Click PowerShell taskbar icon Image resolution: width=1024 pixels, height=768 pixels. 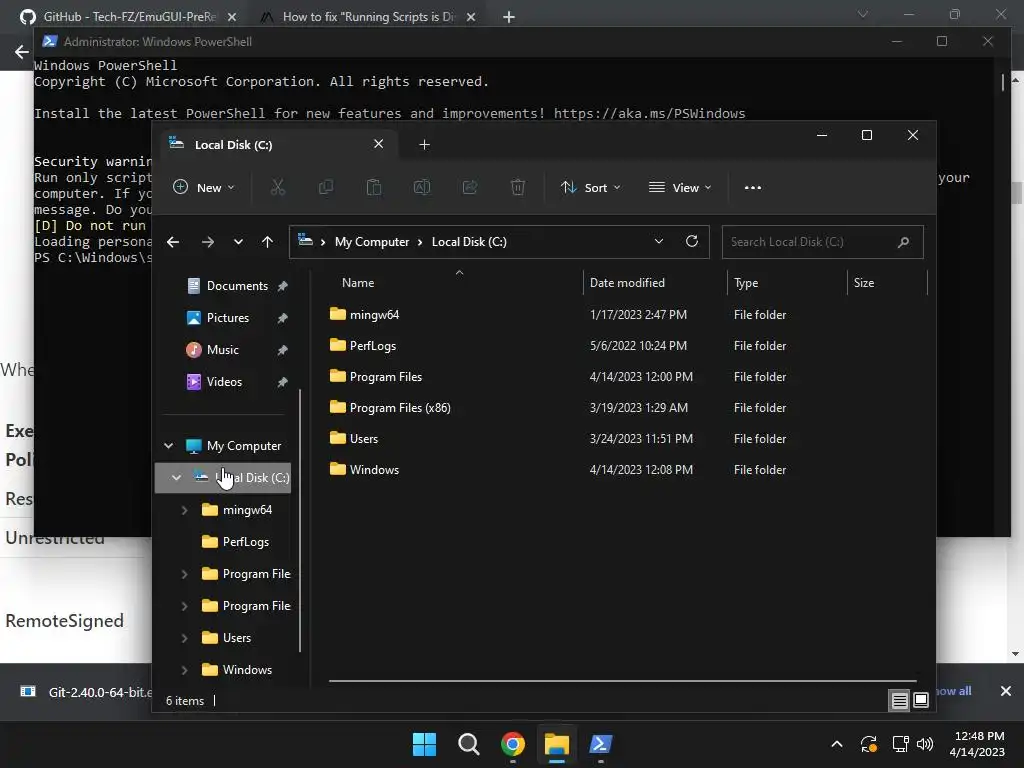(601, 744)
